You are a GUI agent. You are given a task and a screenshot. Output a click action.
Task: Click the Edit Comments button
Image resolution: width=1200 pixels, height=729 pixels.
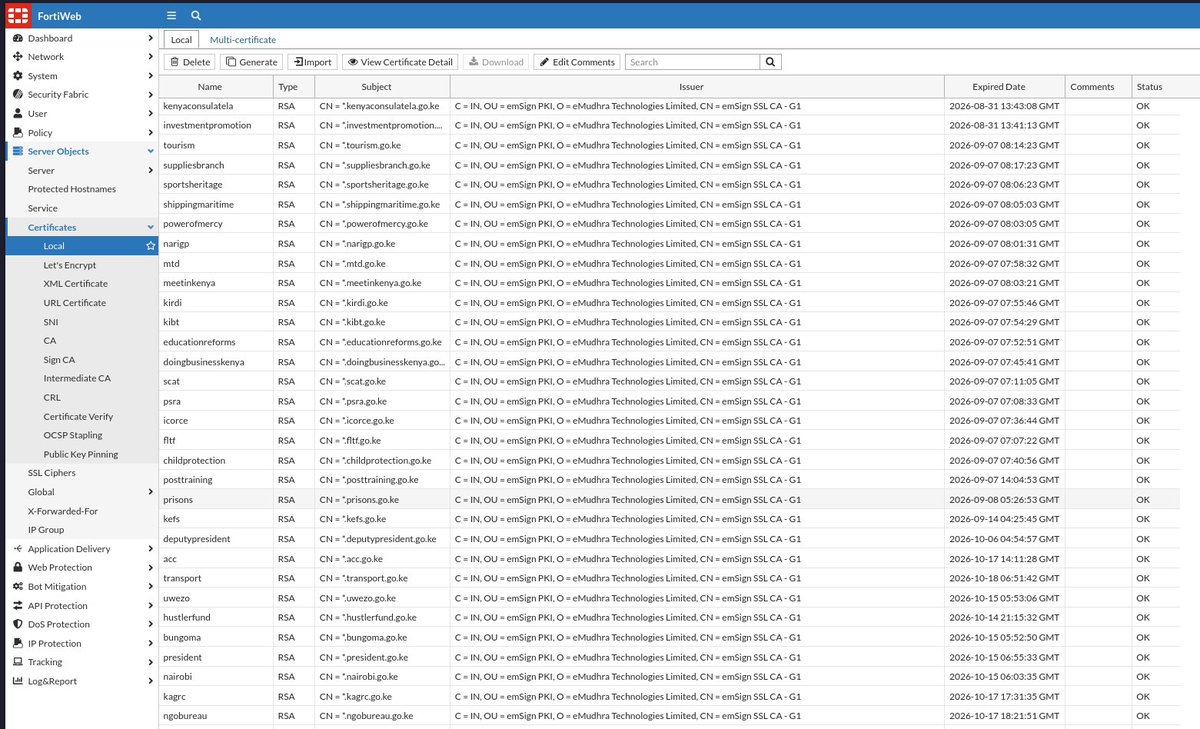[576, 62]
